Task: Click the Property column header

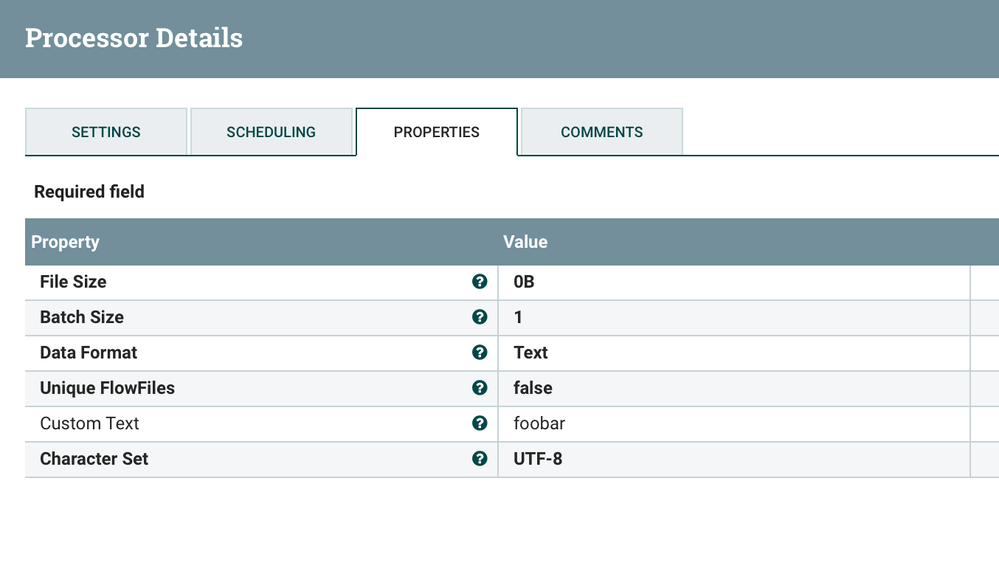Action: 65,242
